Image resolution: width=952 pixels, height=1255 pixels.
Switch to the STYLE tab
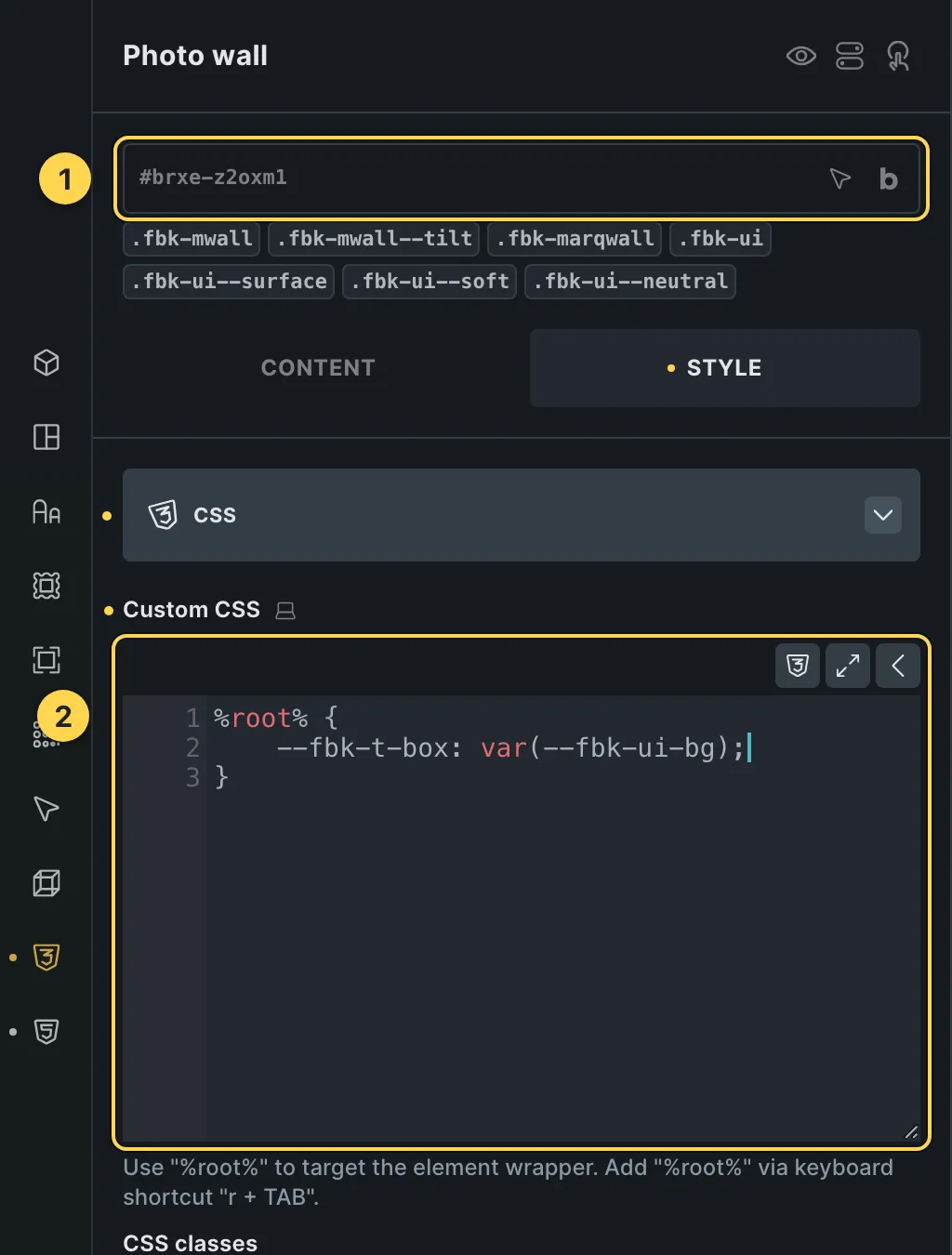tap(725, 368)
